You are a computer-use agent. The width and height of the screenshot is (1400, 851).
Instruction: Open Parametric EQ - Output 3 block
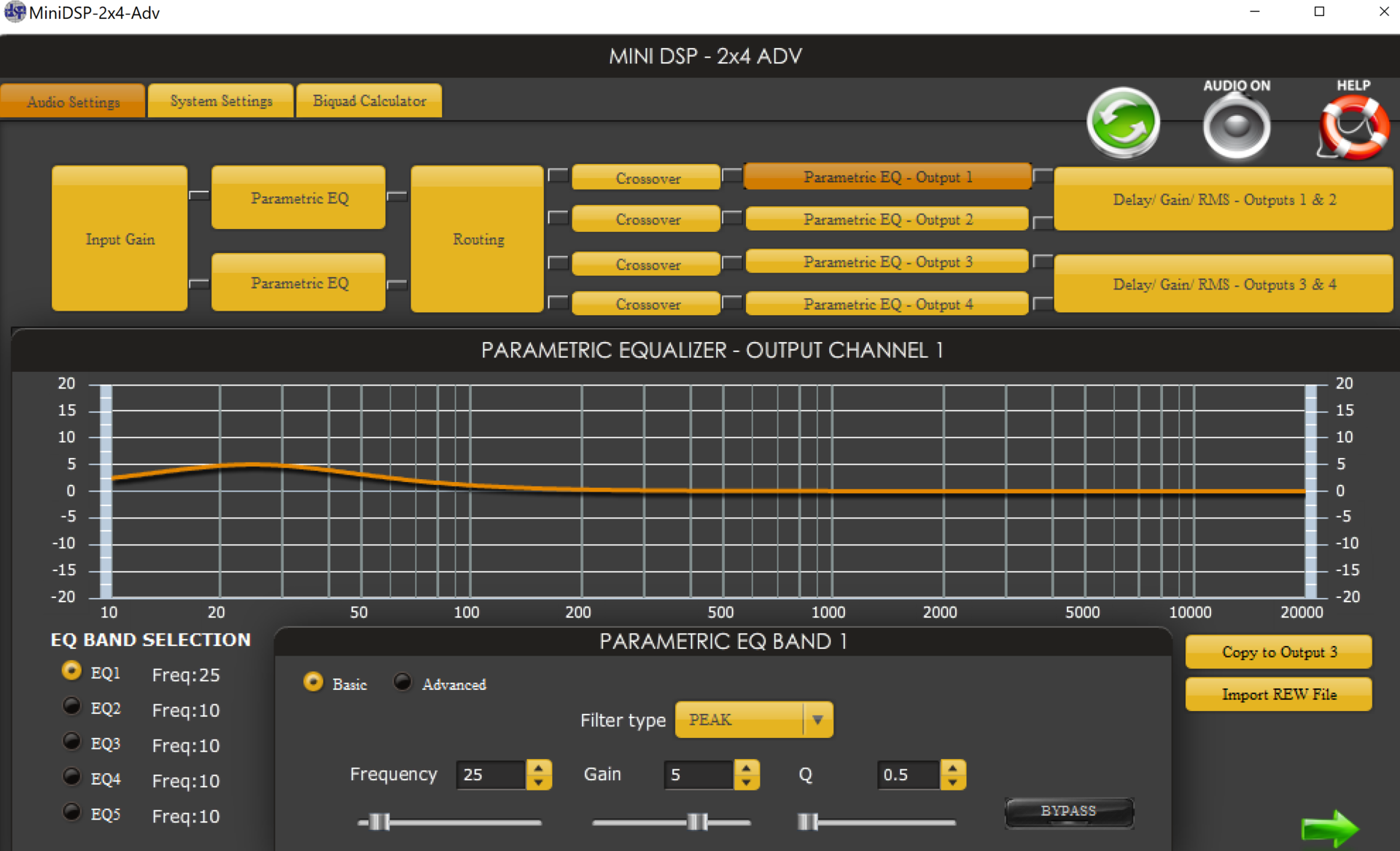pos(887,262)
